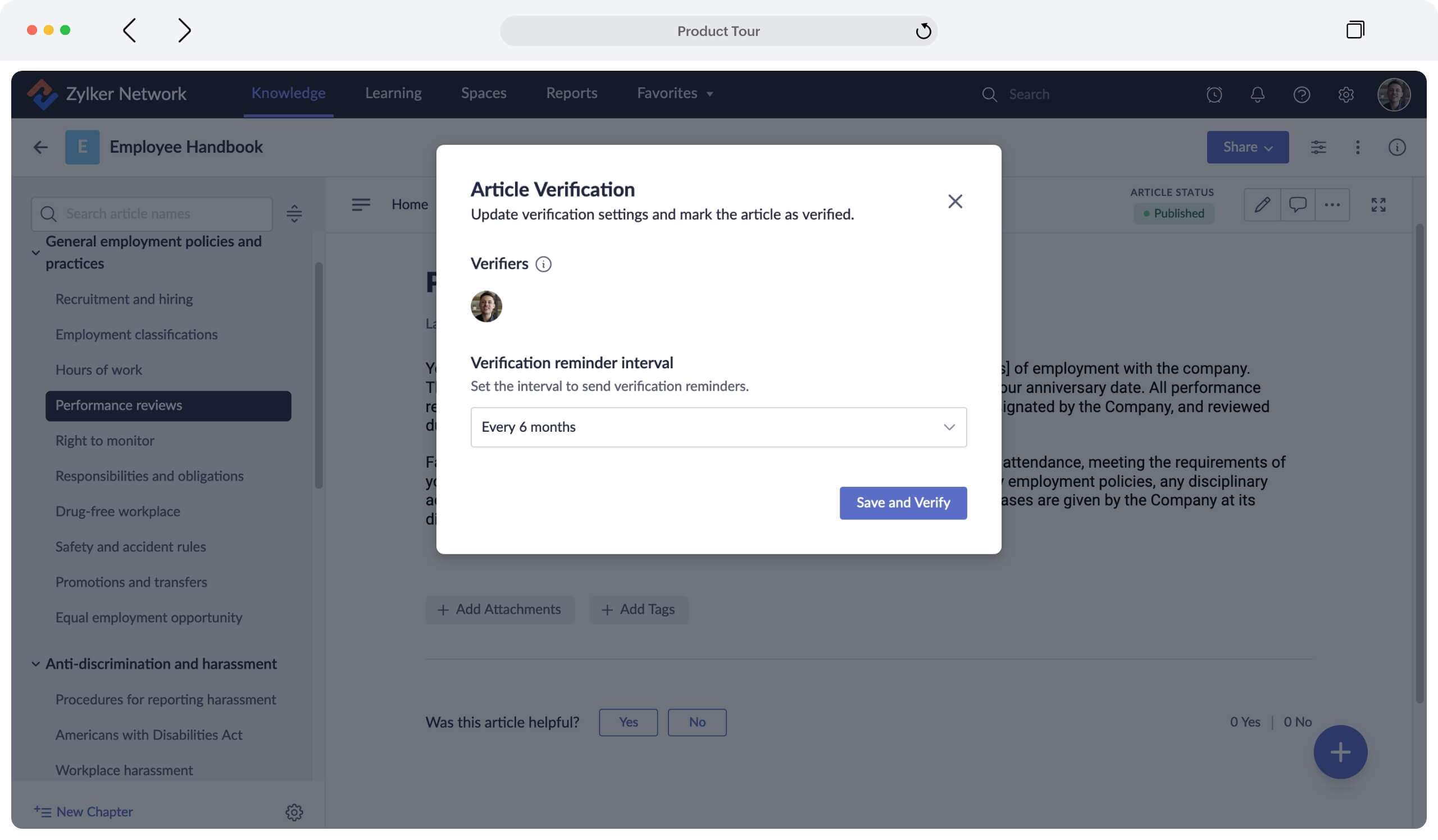1438x840 pixels.
Task: Switch to the Learning tab
Action: 393,94
